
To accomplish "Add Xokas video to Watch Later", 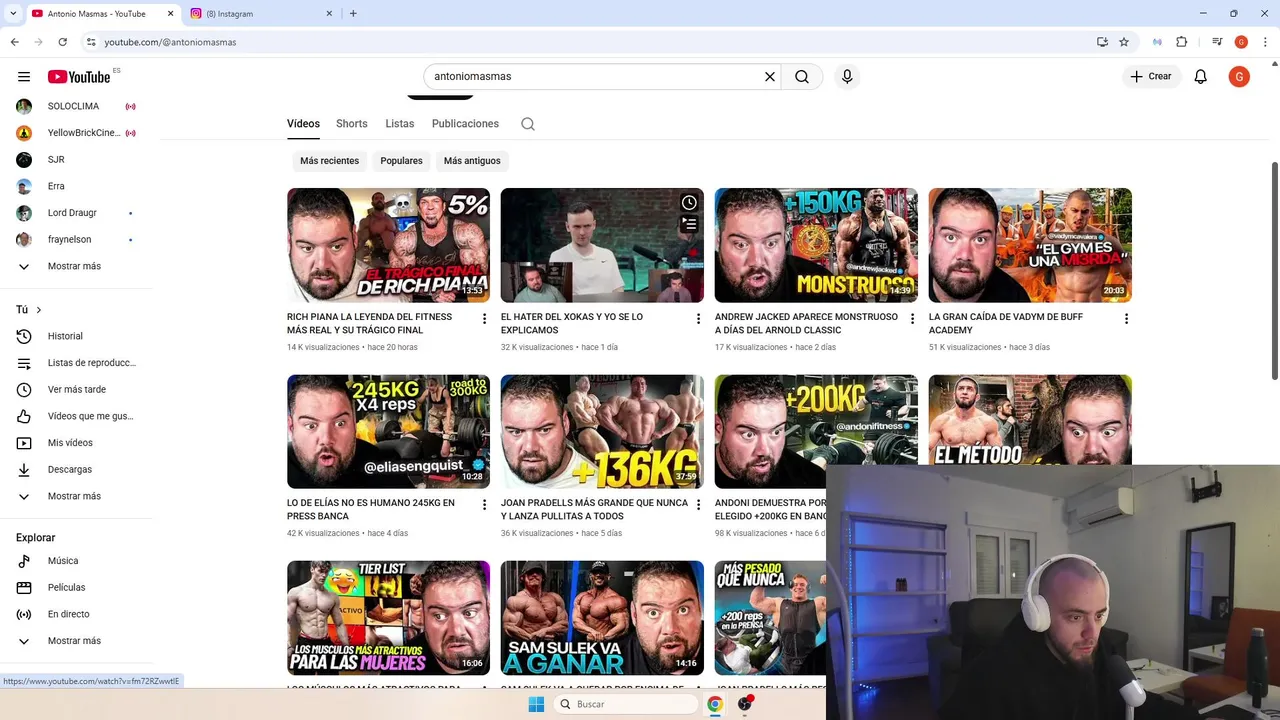I will pos(689,203).
